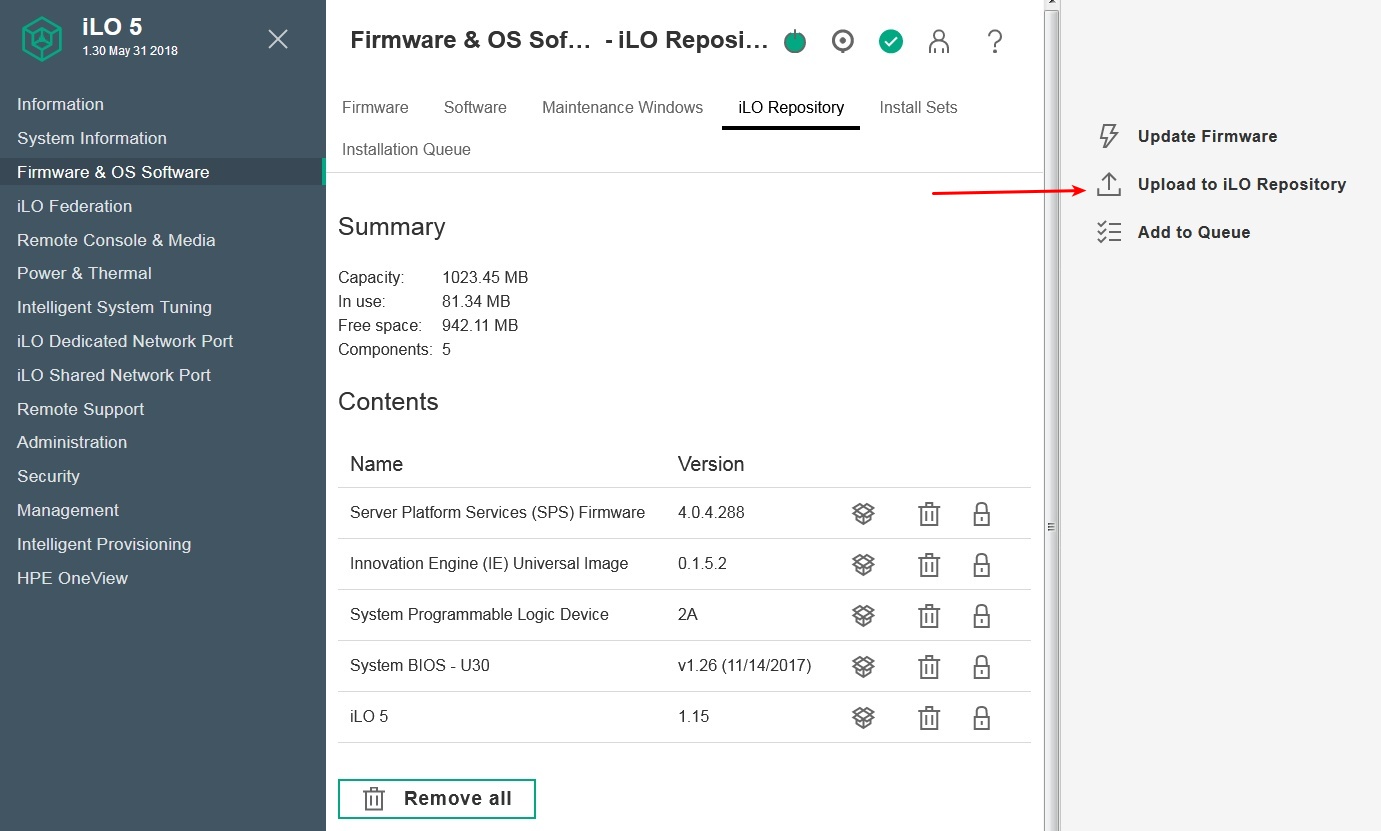Viewport: 1381px width, 831px height.
Task: Open component details icon for iLO 5 row
Action: point(863,717)
